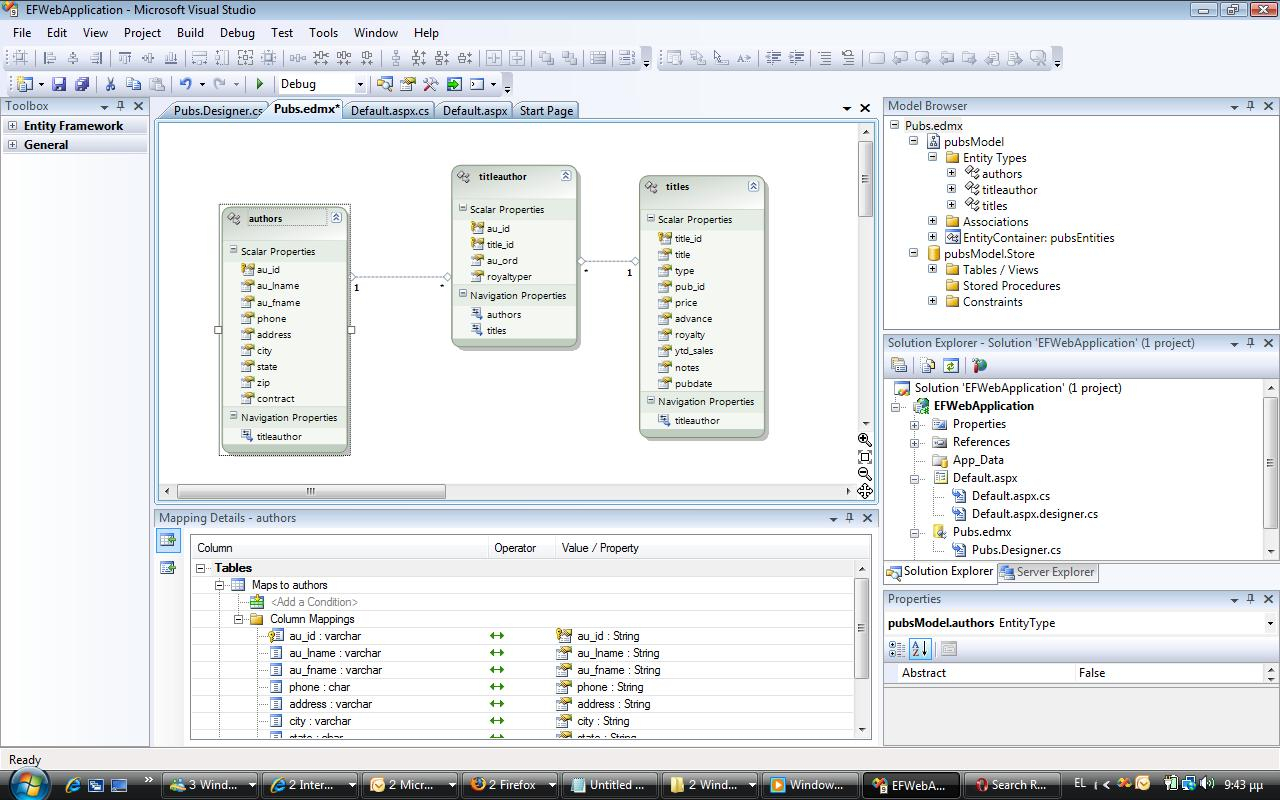Screen dimensions: 1280x800
Task: Click the Cut scissors icon
Action: 110,85
